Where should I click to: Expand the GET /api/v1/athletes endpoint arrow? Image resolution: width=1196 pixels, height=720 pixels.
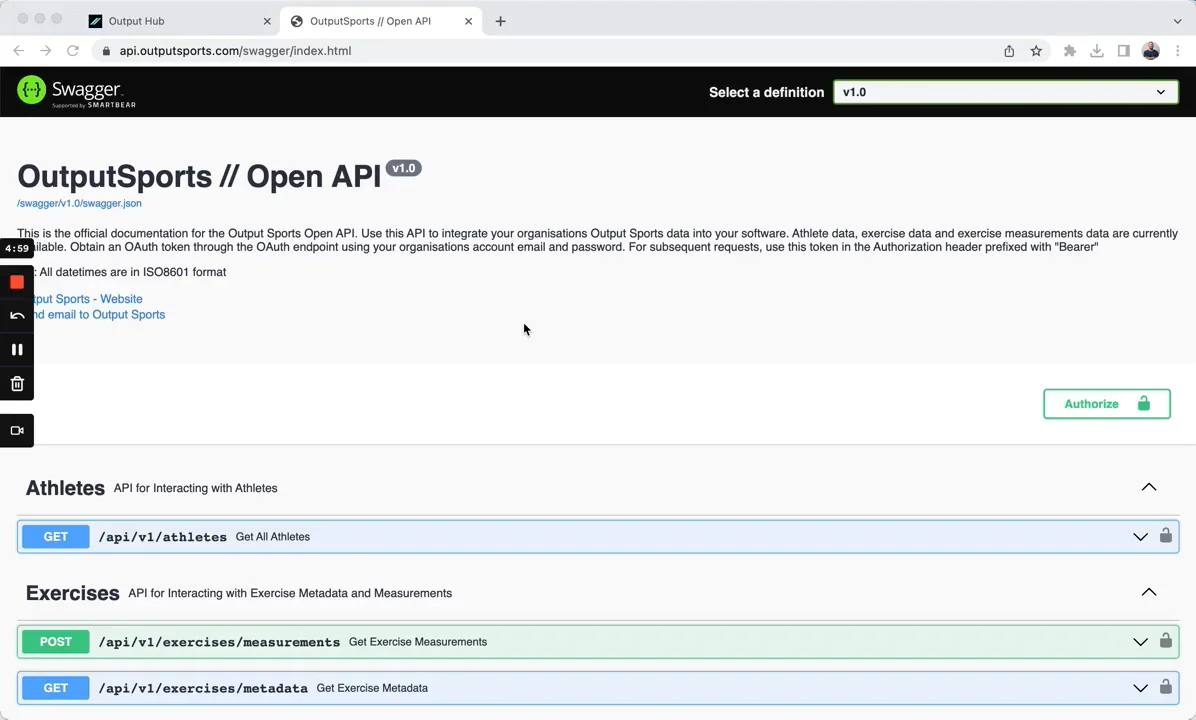pos(1140,537)
